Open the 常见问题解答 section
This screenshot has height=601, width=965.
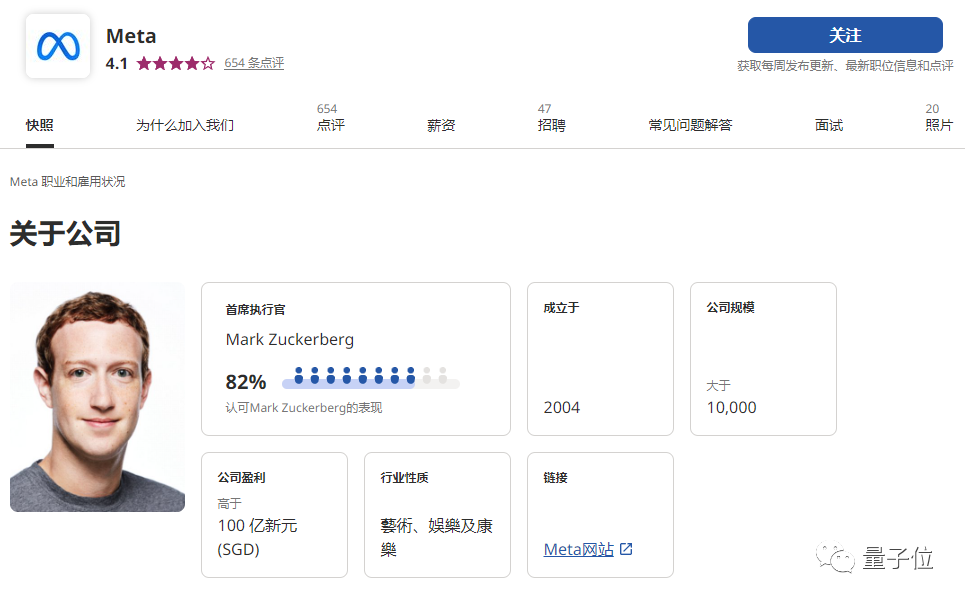tap(689, 124)
